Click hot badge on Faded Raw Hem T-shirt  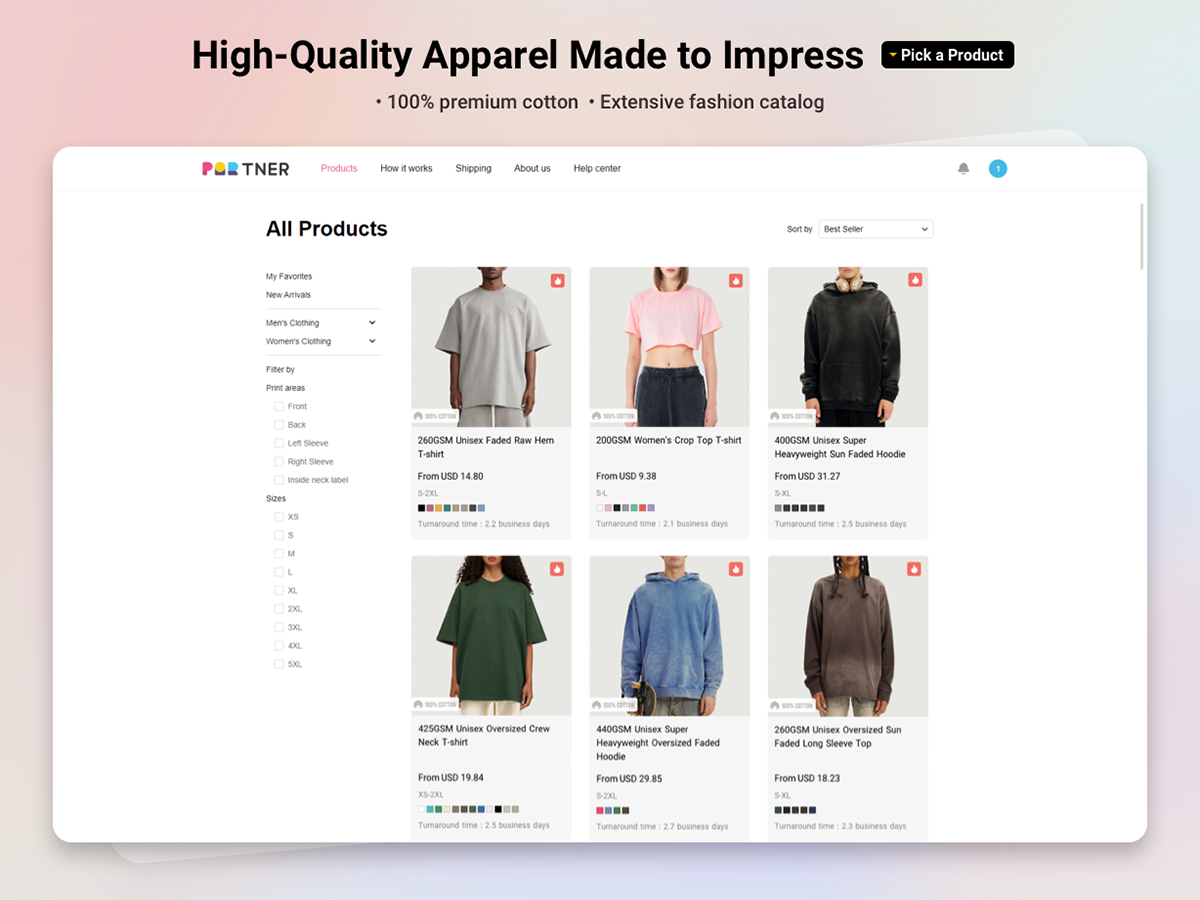point(558,280)
